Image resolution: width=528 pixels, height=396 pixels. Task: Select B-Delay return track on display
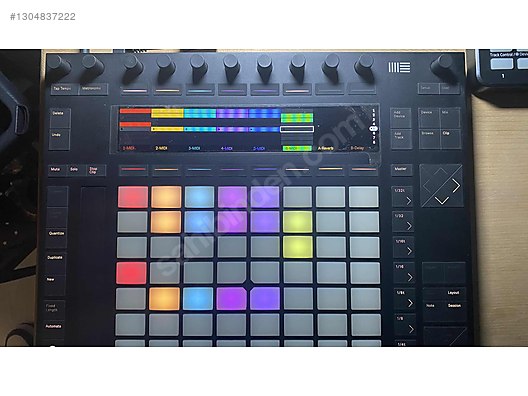click(357, 148)
